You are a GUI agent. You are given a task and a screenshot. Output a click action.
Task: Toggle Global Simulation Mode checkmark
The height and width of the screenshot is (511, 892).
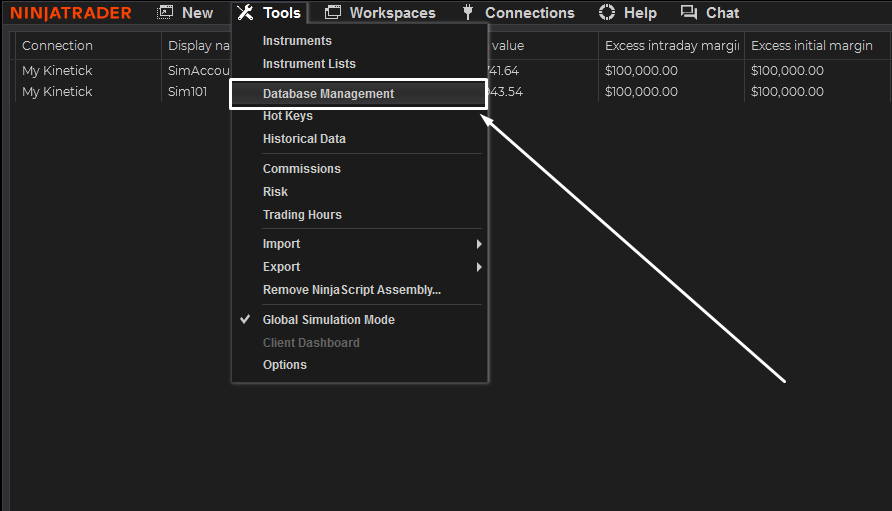(245, 319)
